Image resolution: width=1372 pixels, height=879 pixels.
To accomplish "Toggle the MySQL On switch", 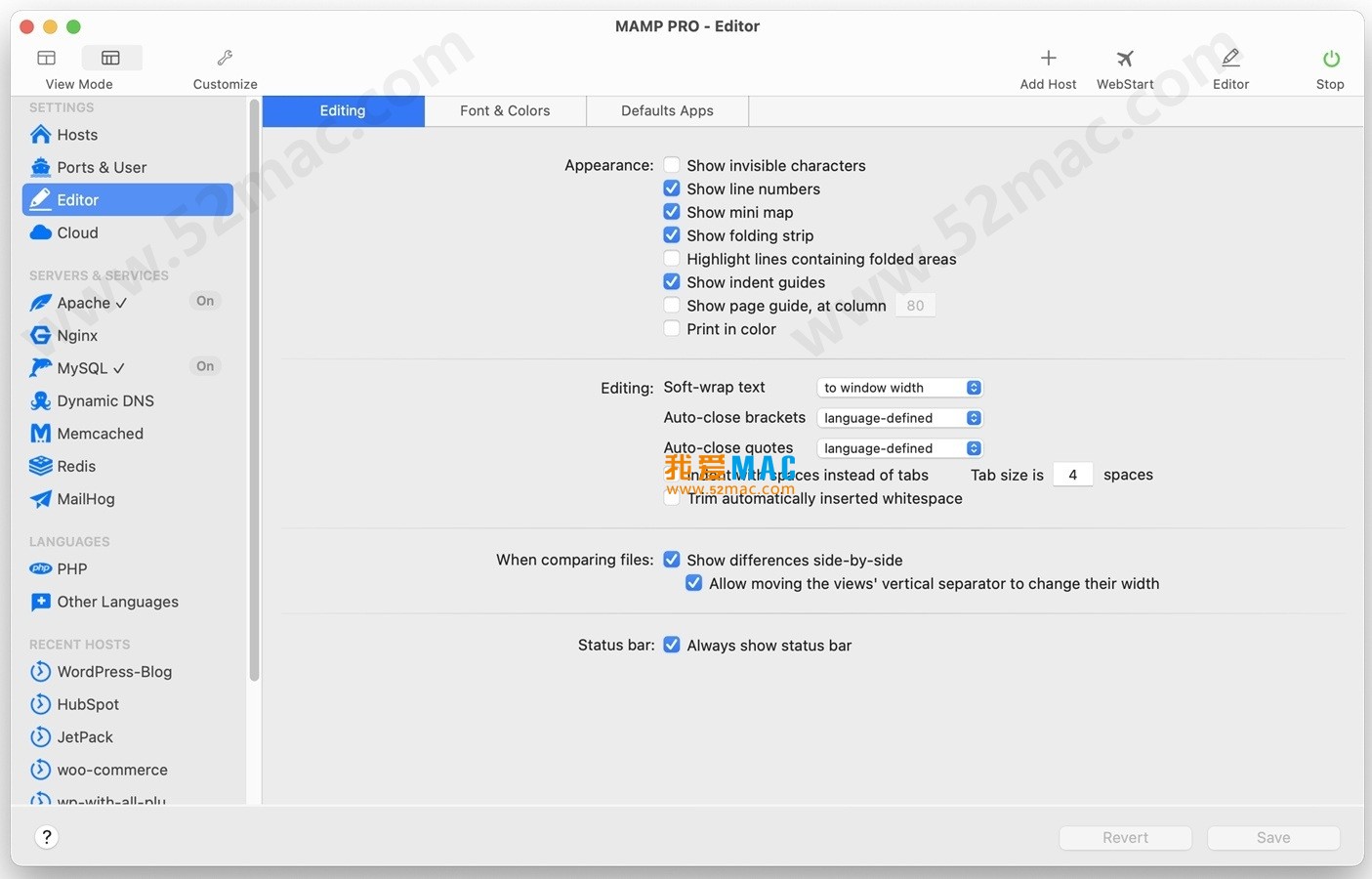I will 205,366.
